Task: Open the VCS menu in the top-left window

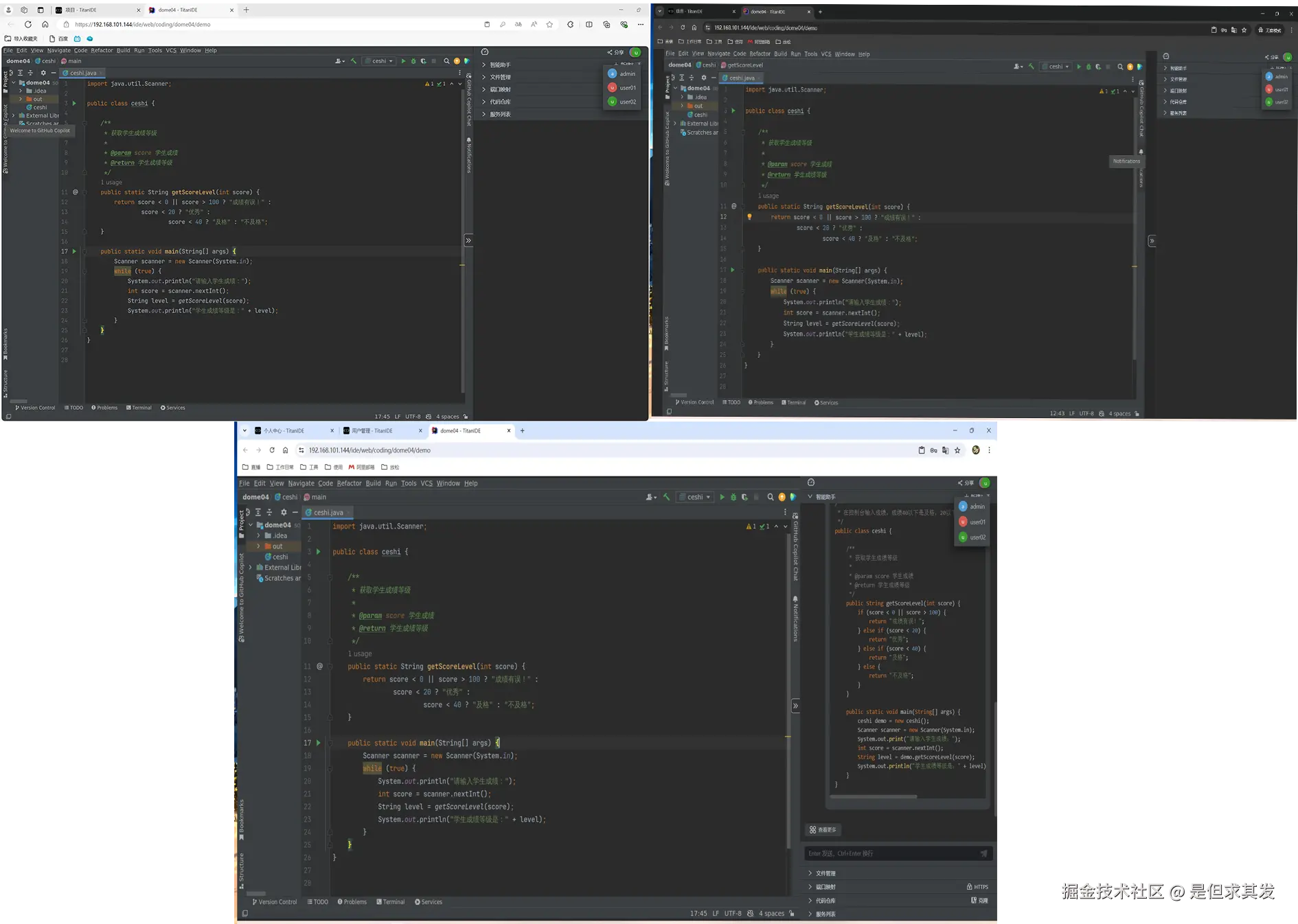Action: pyautogui.click(x=171, y=50)
